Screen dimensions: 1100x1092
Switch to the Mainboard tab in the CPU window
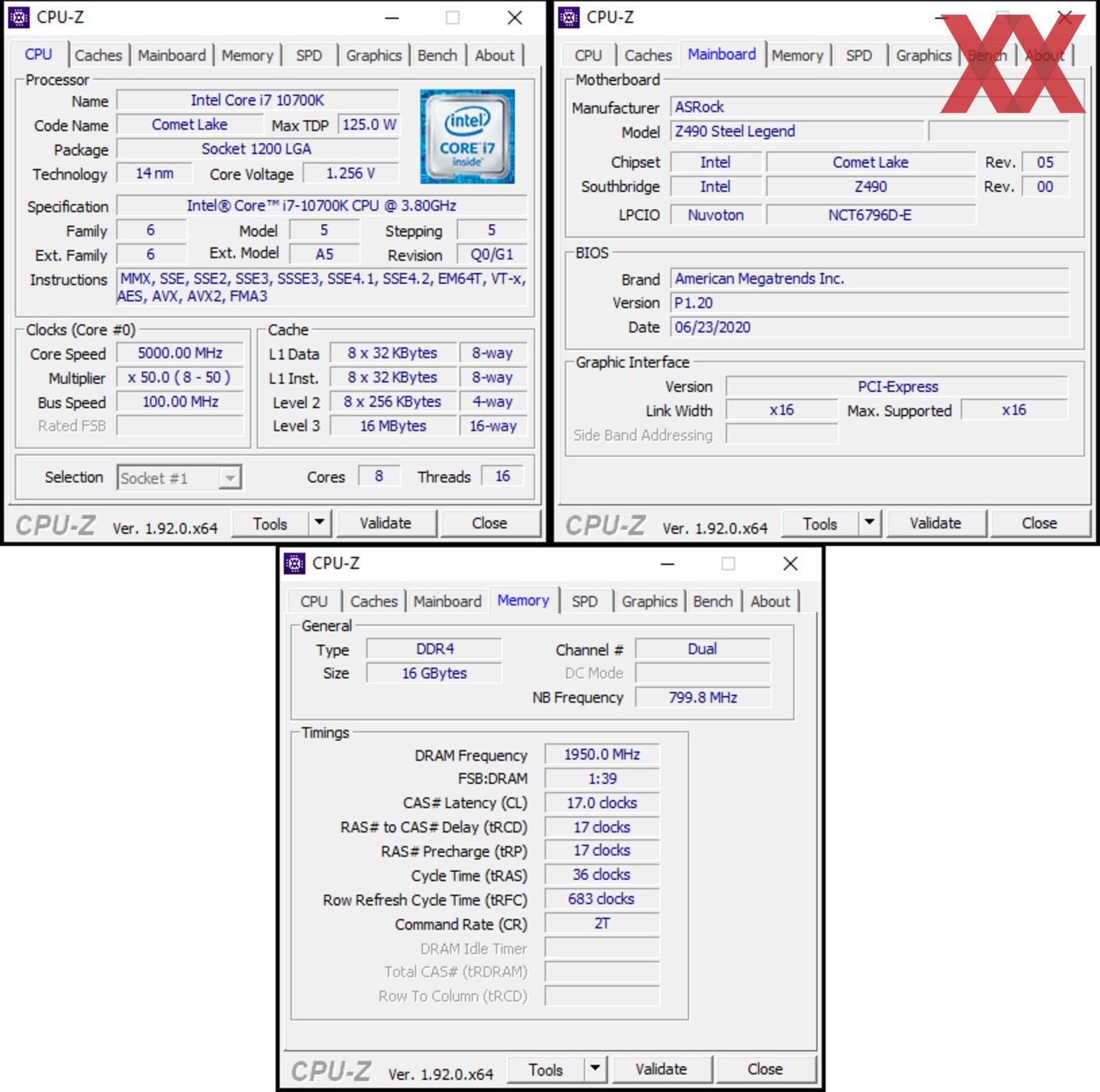[171, 55]
